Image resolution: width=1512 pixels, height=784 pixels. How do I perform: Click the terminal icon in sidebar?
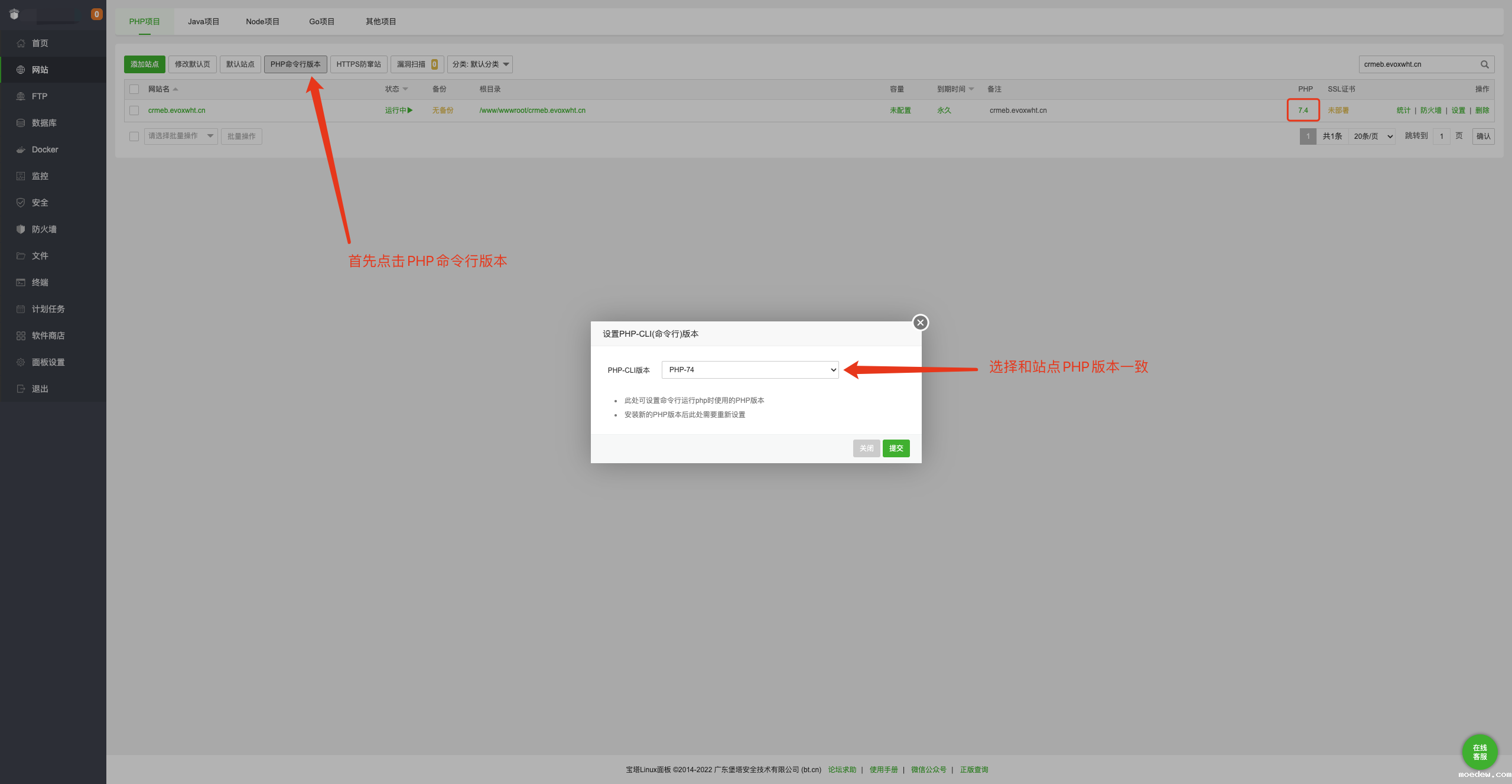pos(21,282)
